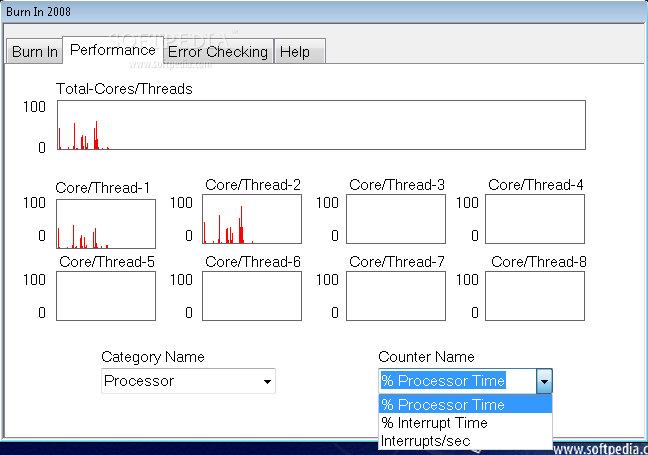Click the Core/Thread-7 graph box
This screenshot has height=455, width=648.
pyautogui.click(x=396, y=296)
